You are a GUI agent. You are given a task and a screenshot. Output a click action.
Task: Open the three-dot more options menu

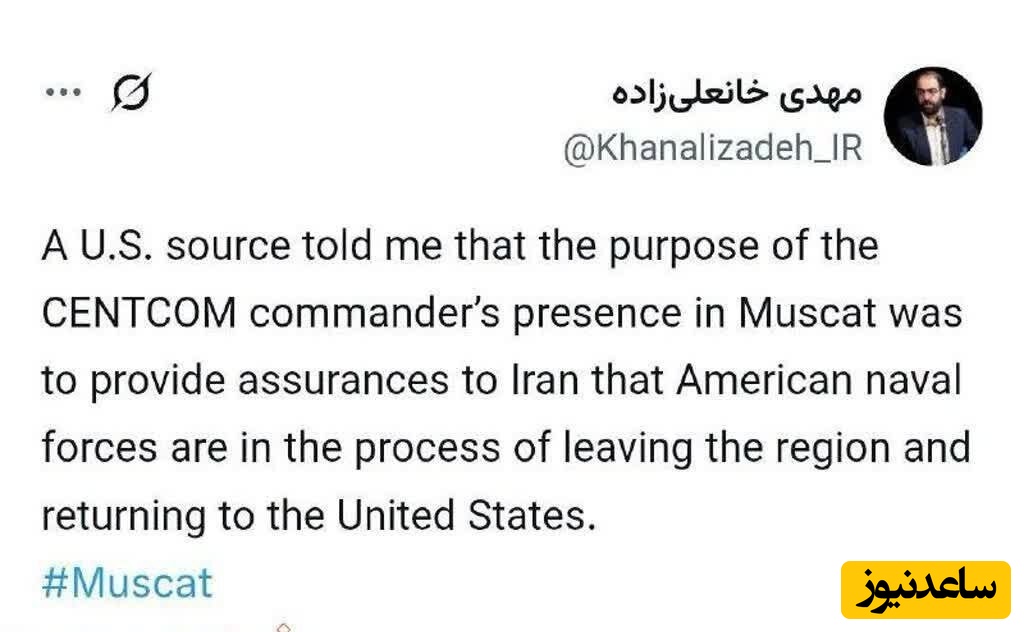[62, 92]
